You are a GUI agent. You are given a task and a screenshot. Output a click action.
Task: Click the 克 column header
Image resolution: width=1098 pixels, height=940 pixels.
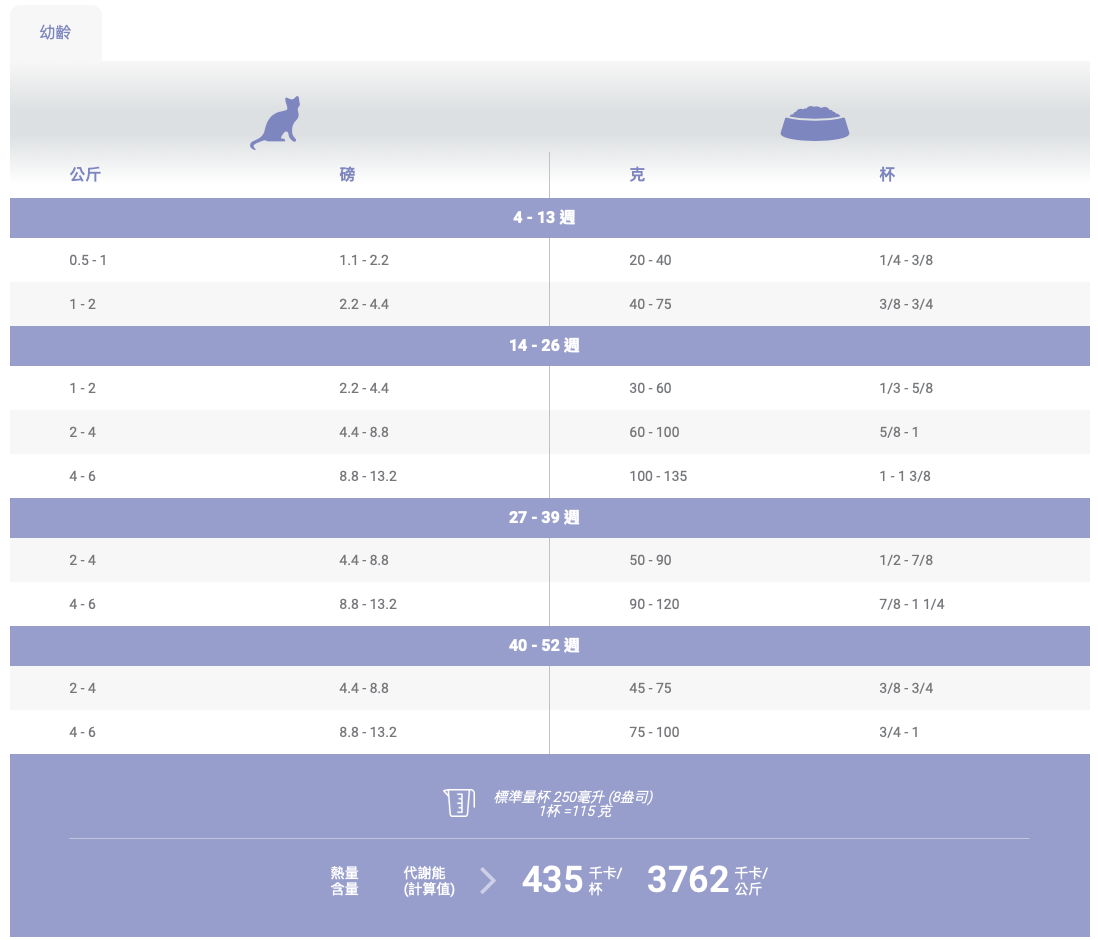click(637, 174)
